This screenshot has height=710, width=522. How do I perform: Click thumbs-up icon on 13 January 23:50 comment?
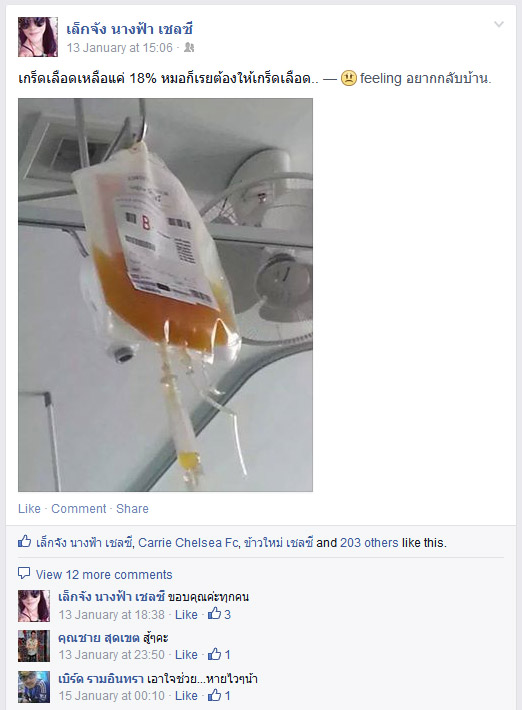[214, 654]
